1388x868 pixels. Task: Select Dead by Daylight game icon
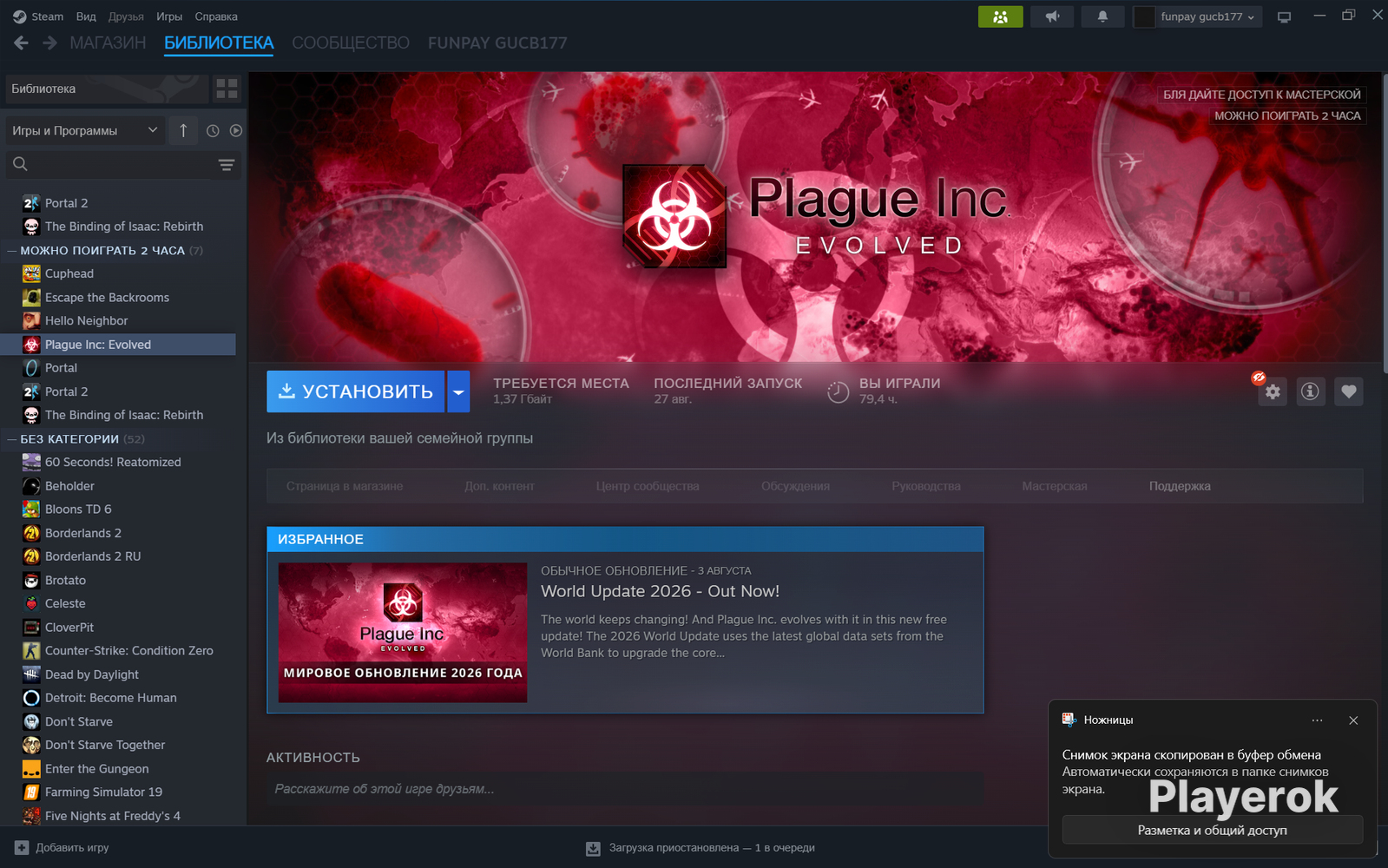point(31,674)
